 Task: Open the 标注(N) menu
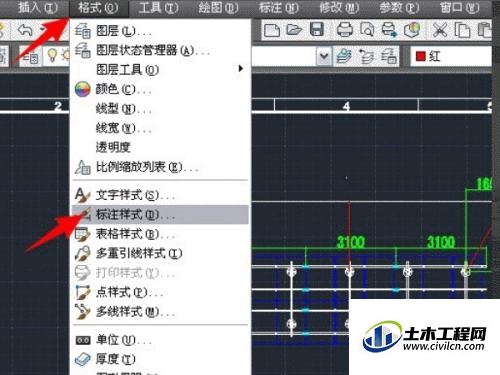tap(279, 7)
